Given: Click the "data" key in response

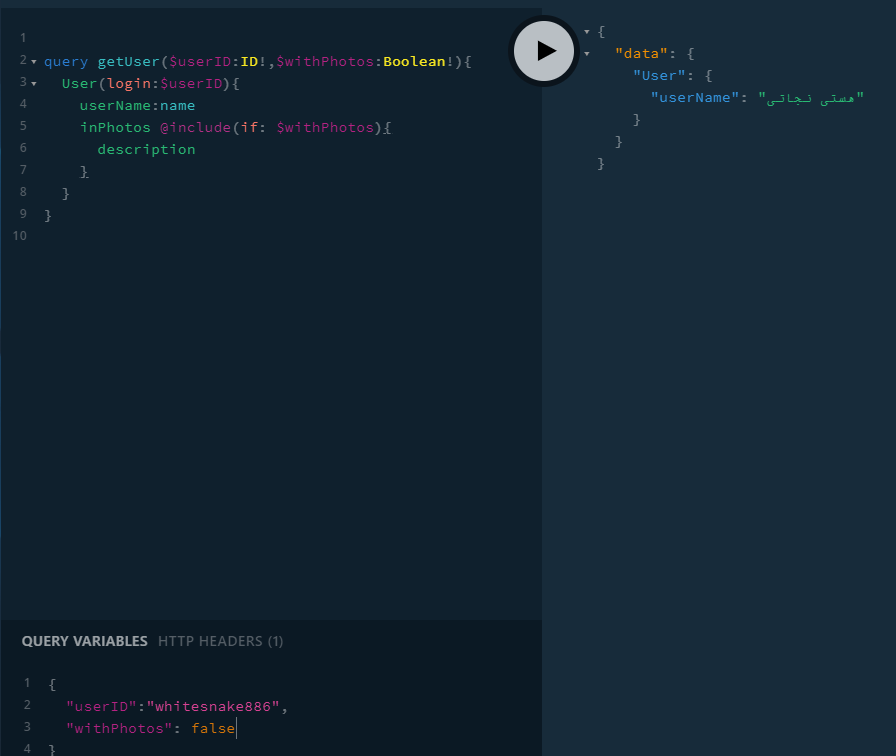Looking at the screenshot, I should (641, 54).
